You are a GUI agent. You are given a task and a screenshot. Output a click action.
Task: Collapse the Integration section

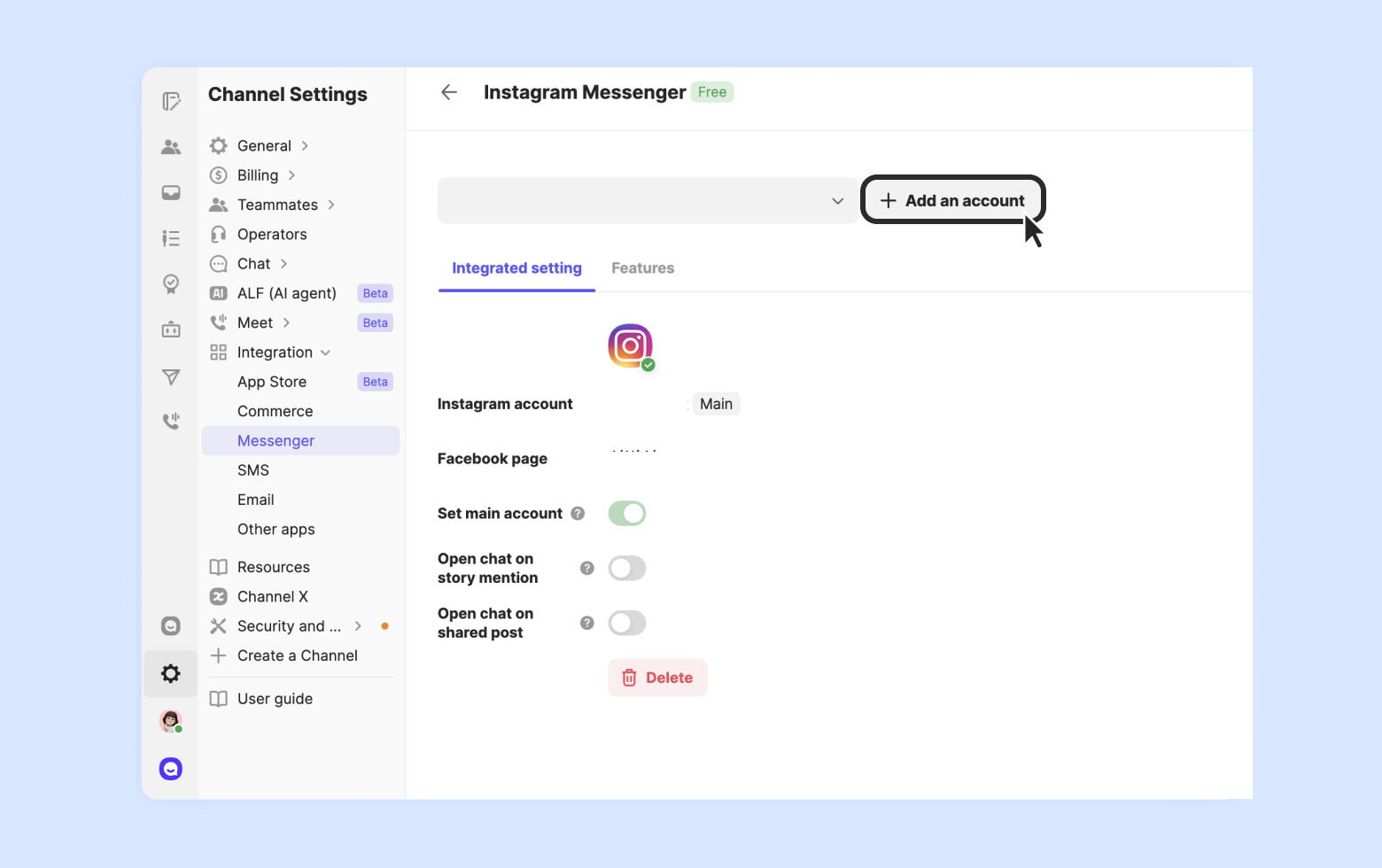point(325,353)
